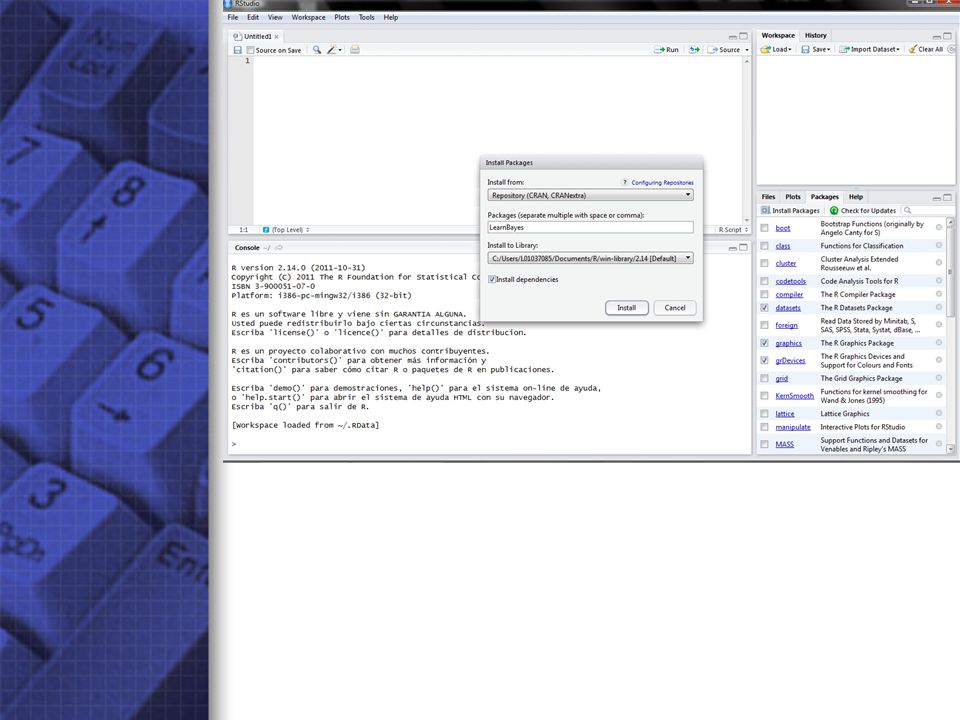Click the Install button in the dialog
This screenshot has height=720, width=960.
click(626, 308)
